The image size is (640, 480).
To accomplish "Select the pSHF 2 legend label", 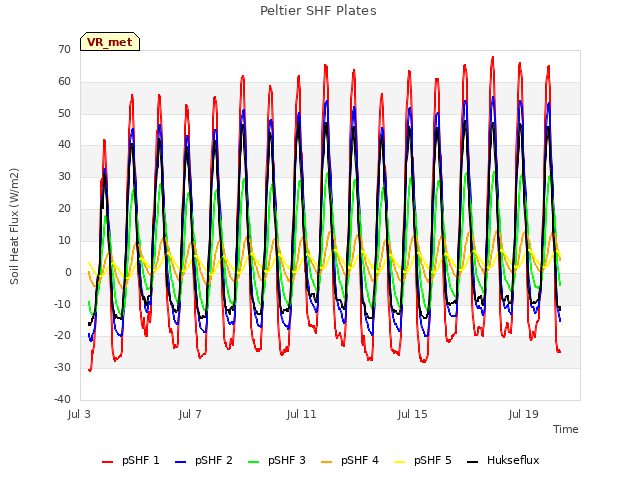I will [x=214, y=460].
